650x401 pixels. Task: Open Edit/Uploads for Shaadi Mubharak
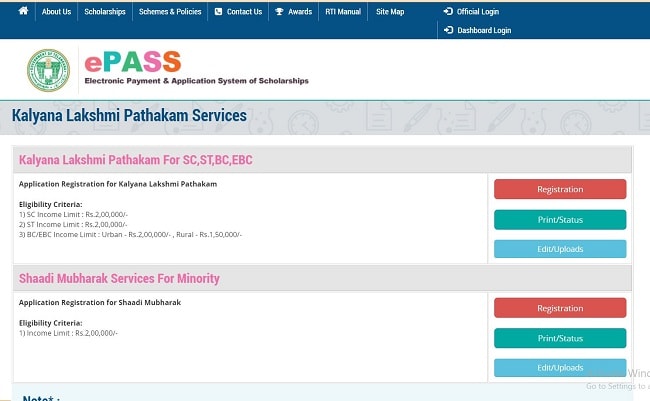click(560, 367)
